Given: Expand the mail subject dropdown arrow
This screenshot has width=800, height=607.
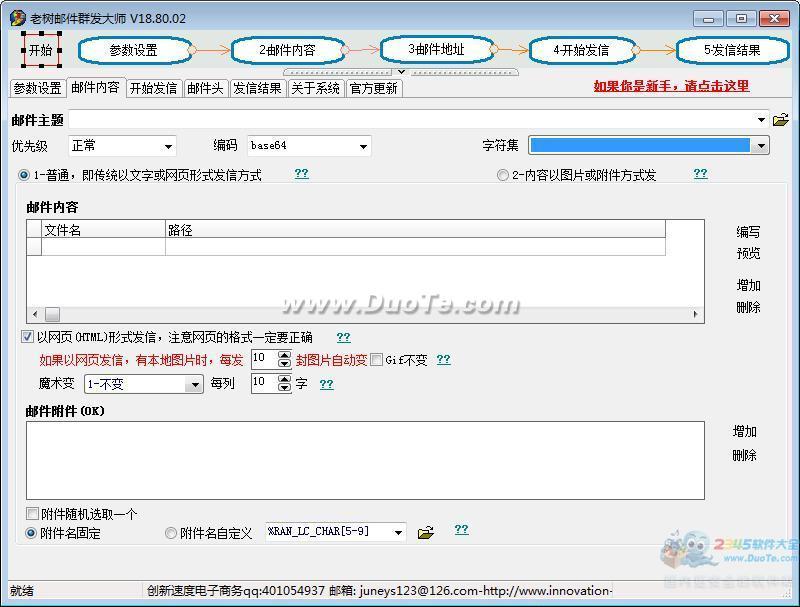Looking at the screenshot, I should click(x=761, y=120).
